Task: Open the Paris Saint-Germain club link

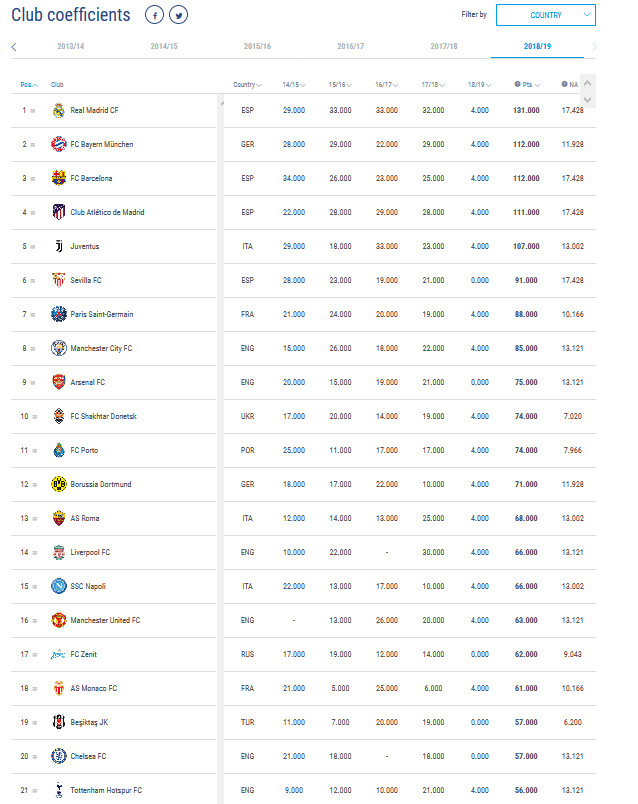Action: pos(101,314)
